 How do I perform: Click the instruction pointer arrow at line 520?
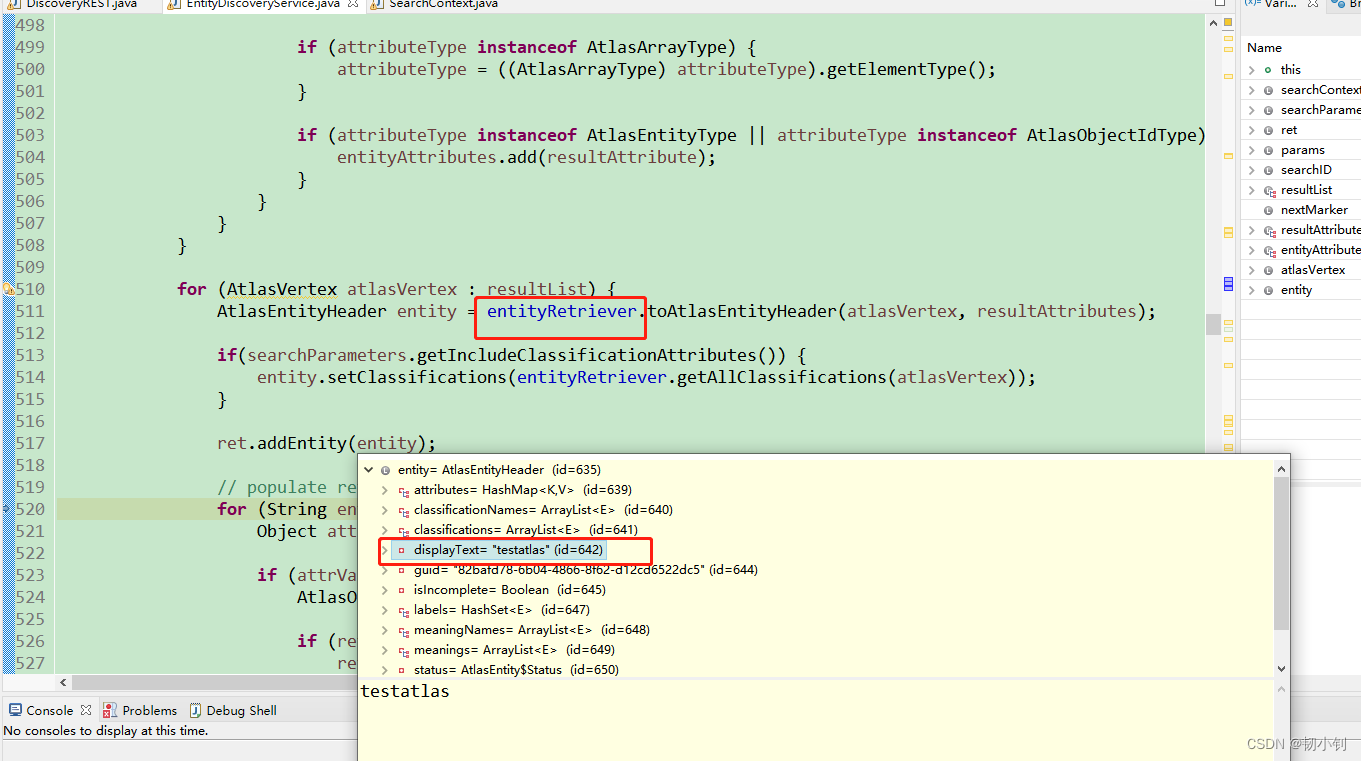click(x=8, y=509)
